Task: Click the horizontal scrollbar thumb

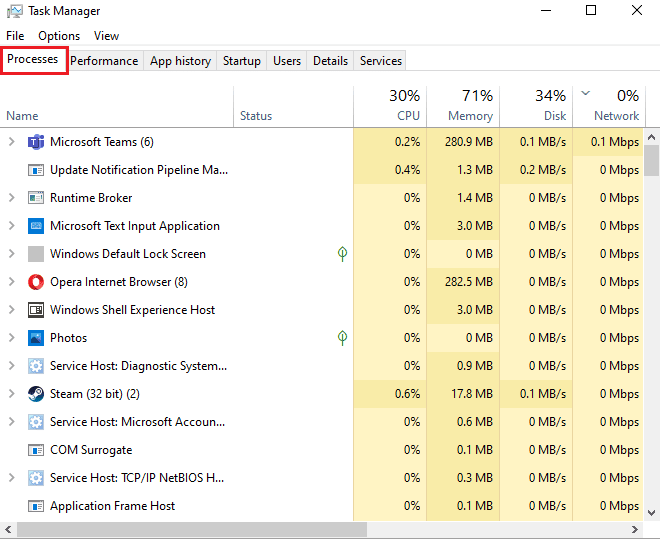Action: [192, 529]
